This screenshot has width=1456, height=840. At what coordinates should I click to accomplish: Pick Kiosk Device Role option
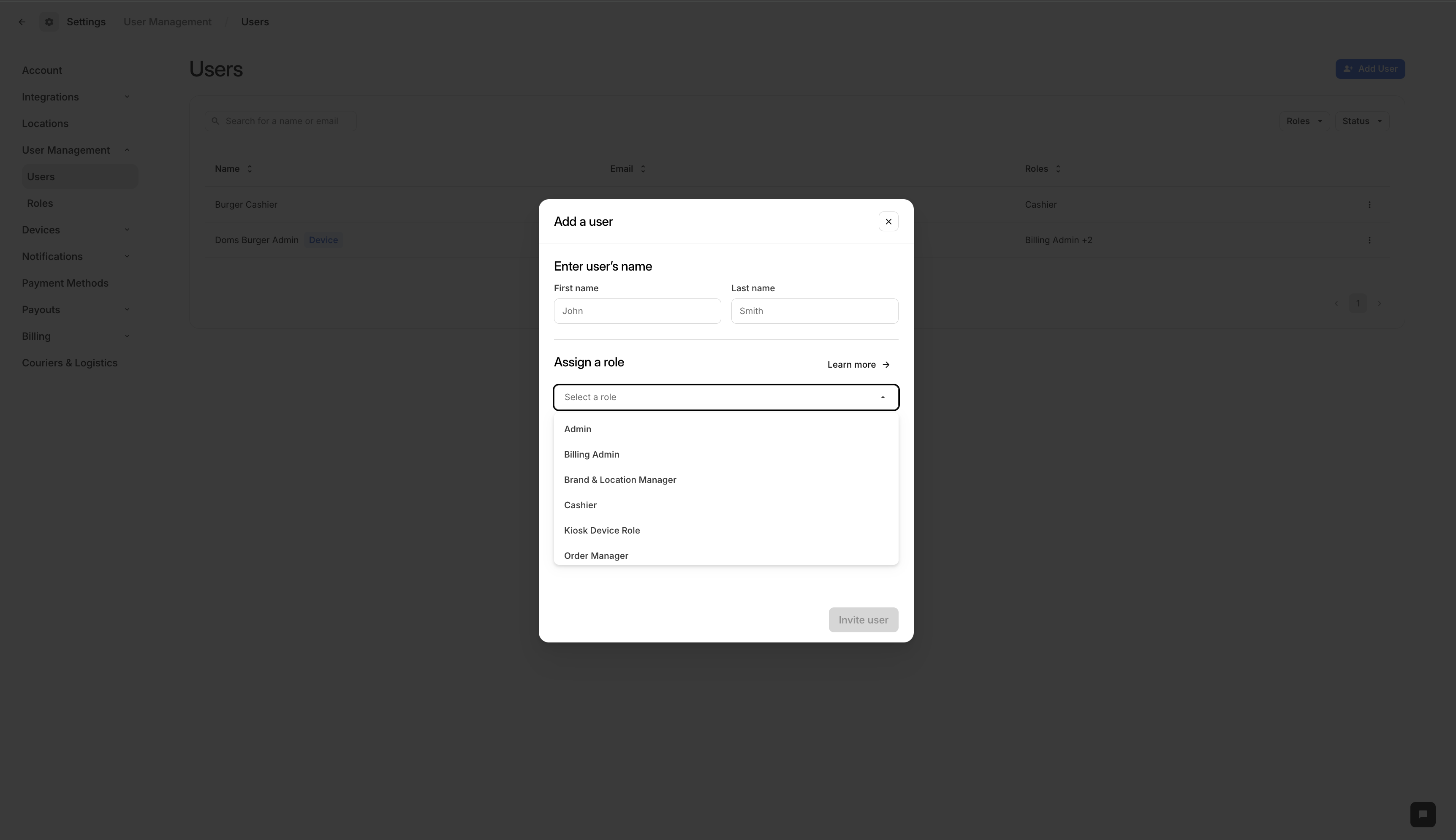[725, 531]
